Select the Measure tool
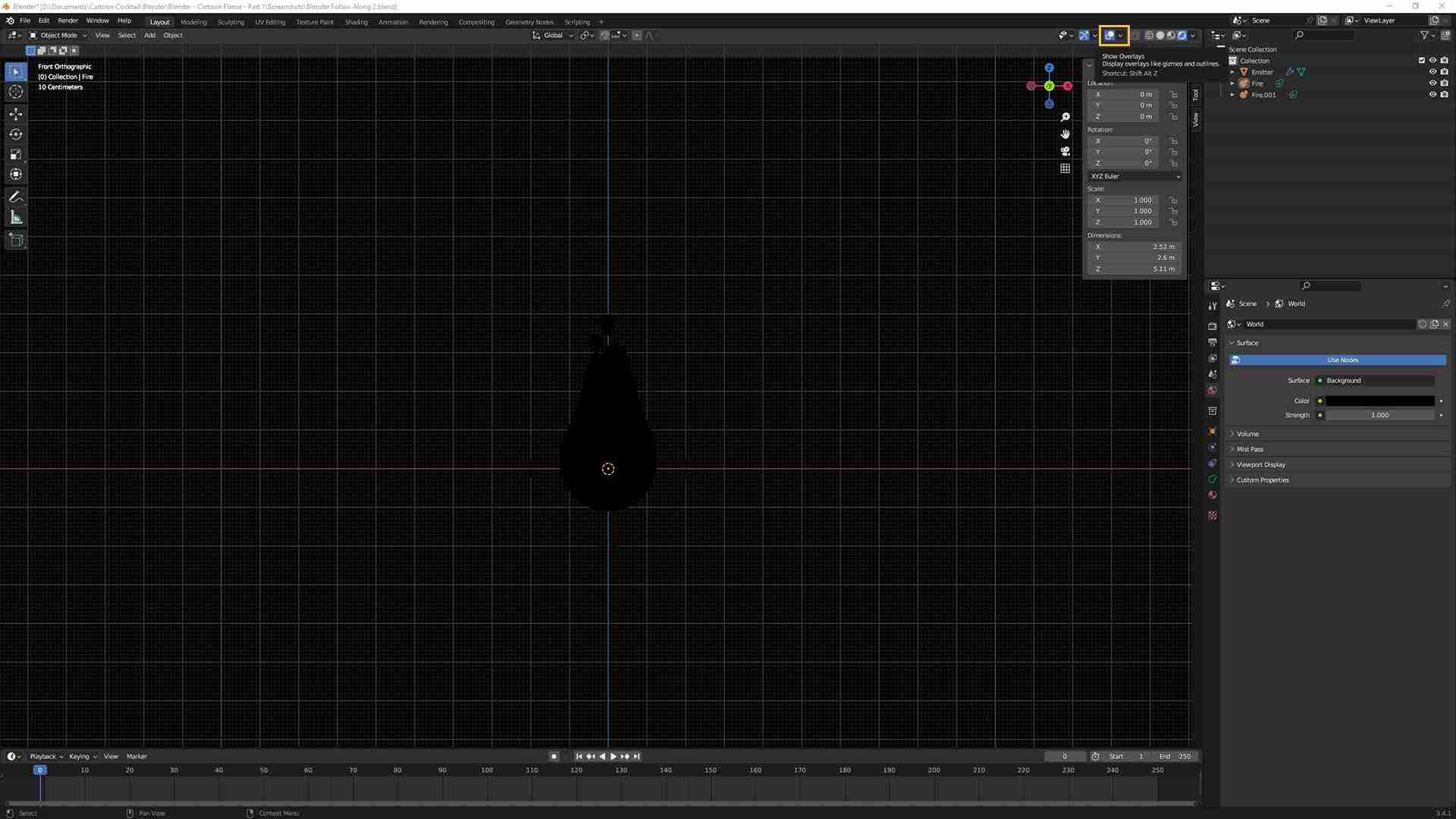Viewport: 1456px width, 819px height. pyautogui.click(x=15, y=218)
